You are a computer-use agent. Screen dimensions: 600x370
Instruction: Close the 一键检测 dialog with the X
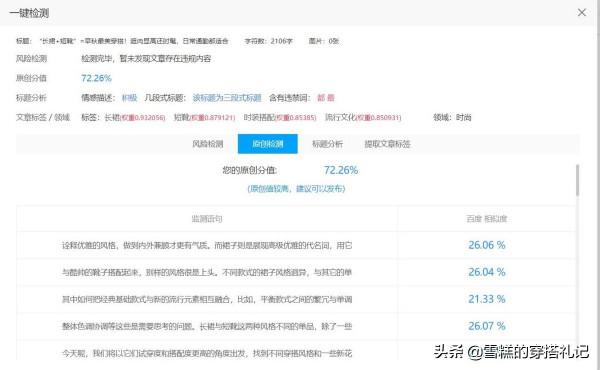point(582,13)
